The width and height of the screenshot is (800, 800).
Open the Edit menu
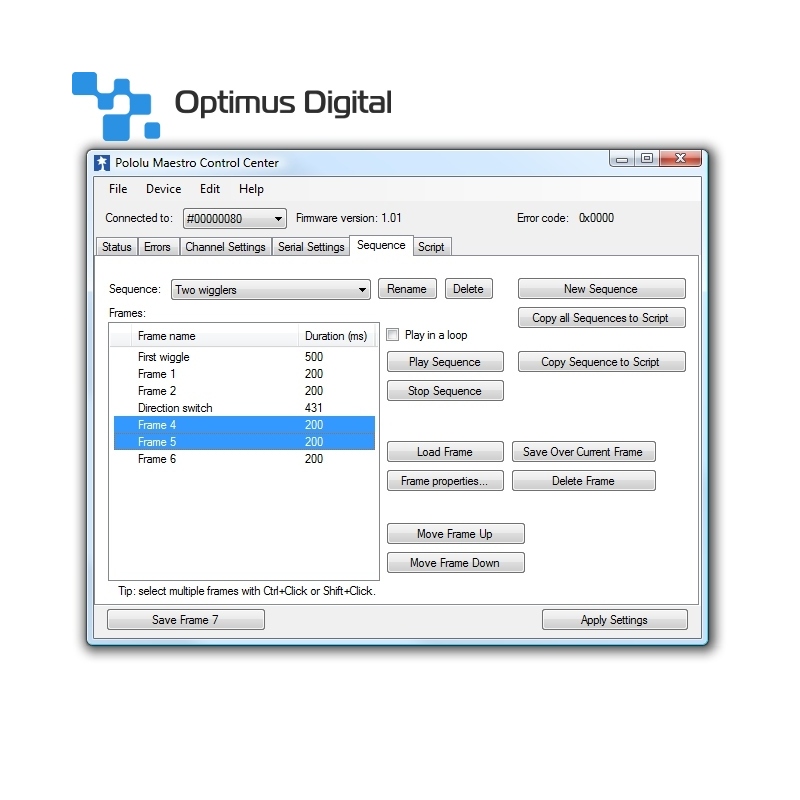click(210, 189)
